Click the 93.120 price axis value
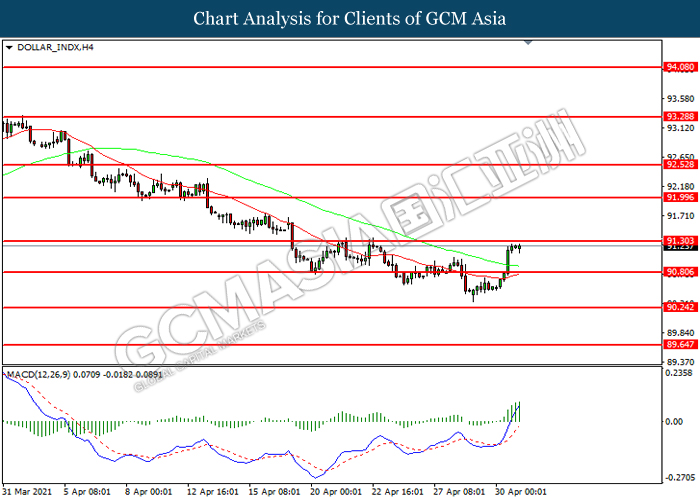This screenshot has width=700, height=500. click(680, 128)
